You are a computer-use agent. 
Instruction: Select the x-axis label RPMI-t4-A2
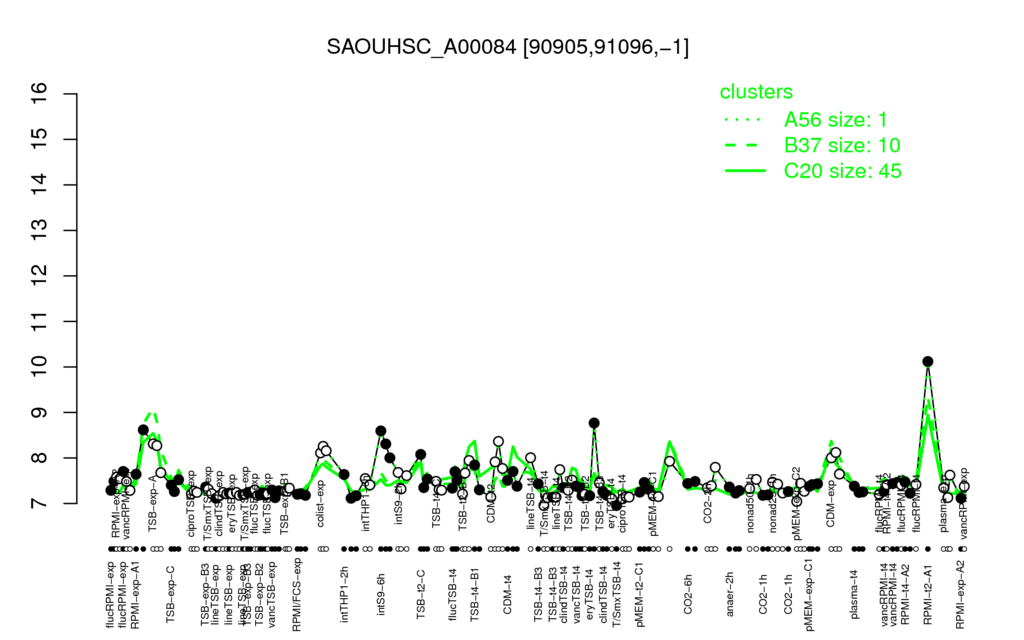tap(905, 596)
